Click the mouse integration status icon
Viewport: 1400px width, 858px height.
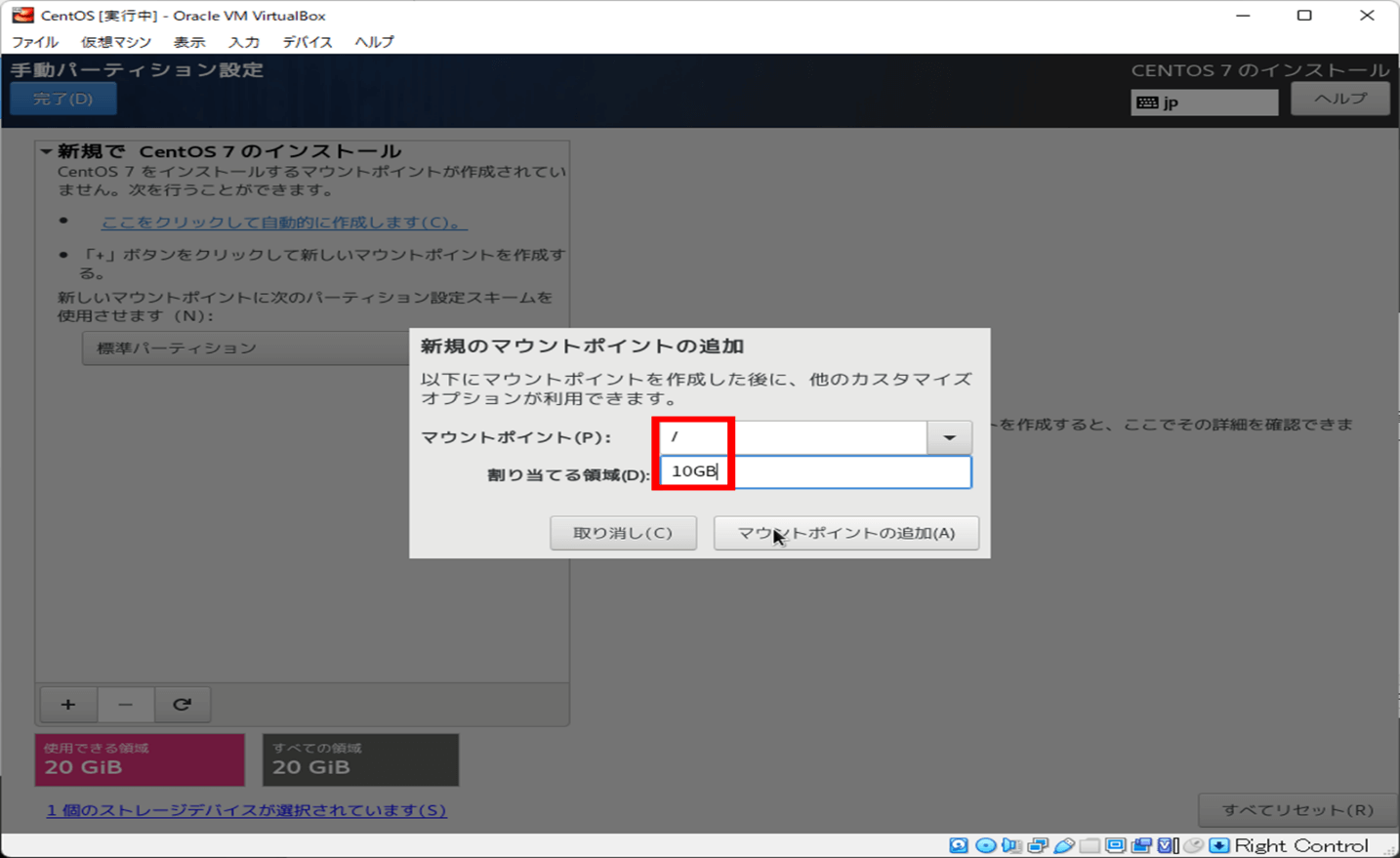[1193, 845]
